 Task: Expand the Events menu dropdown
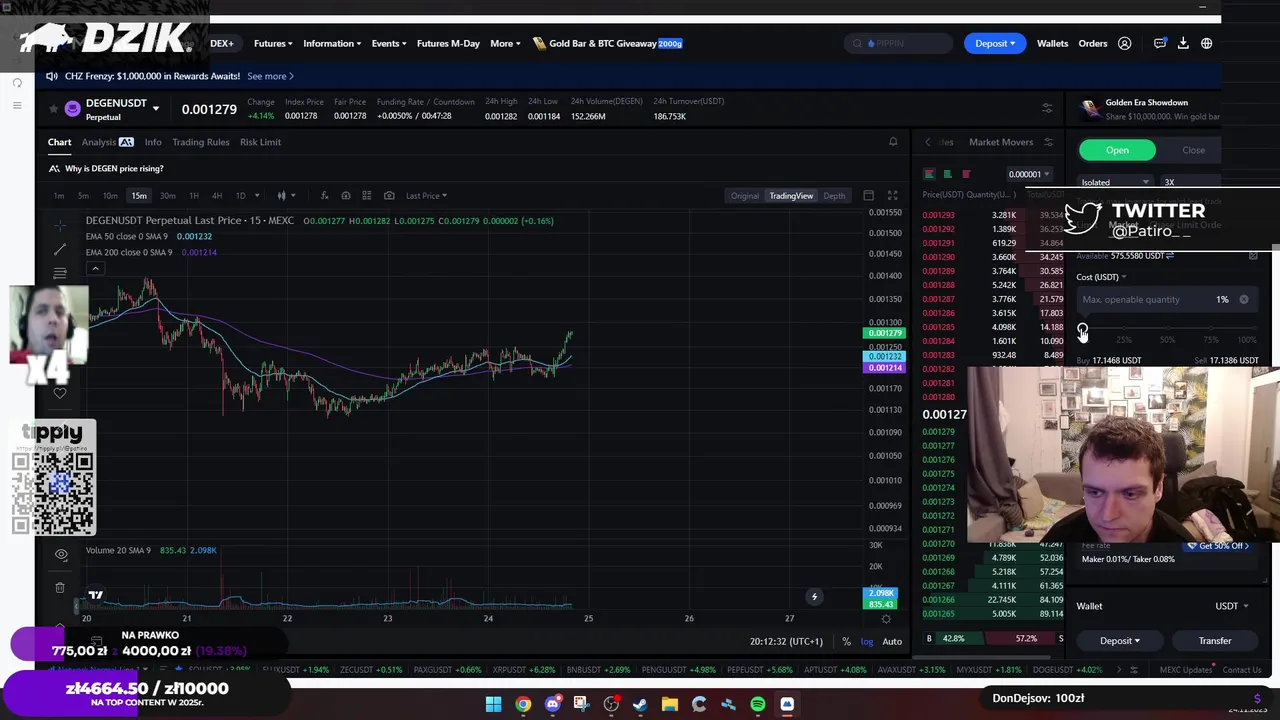(x=389, y=44)
